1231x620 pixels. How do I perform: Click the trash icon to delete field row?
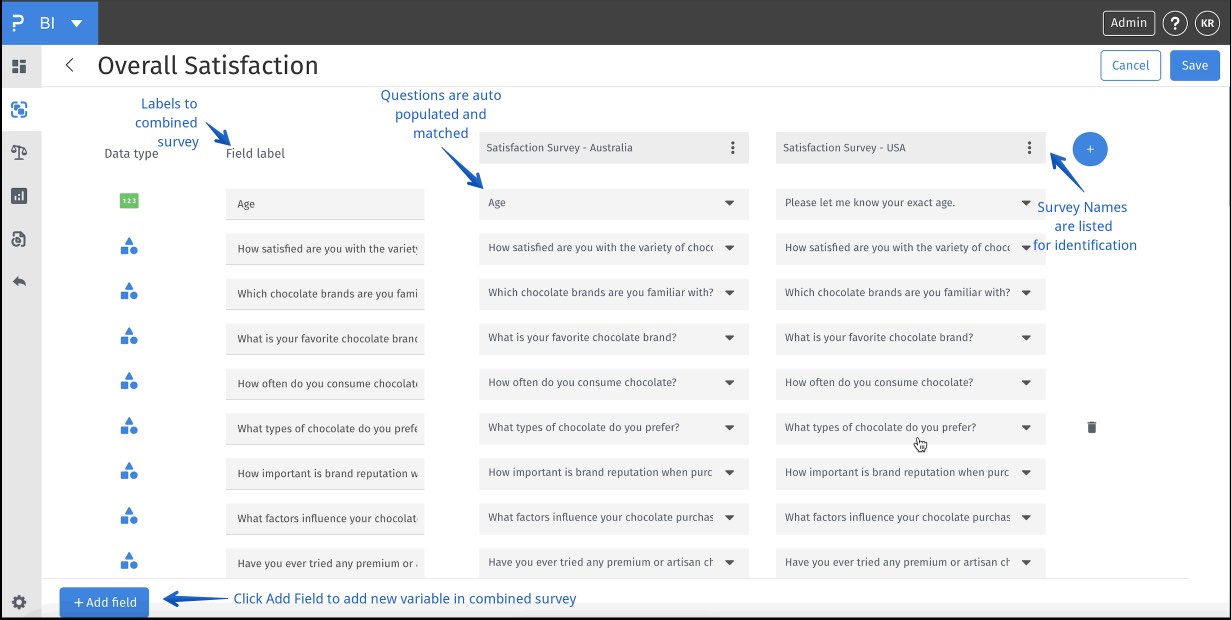pyautogui.click(x=1091, y=427)
